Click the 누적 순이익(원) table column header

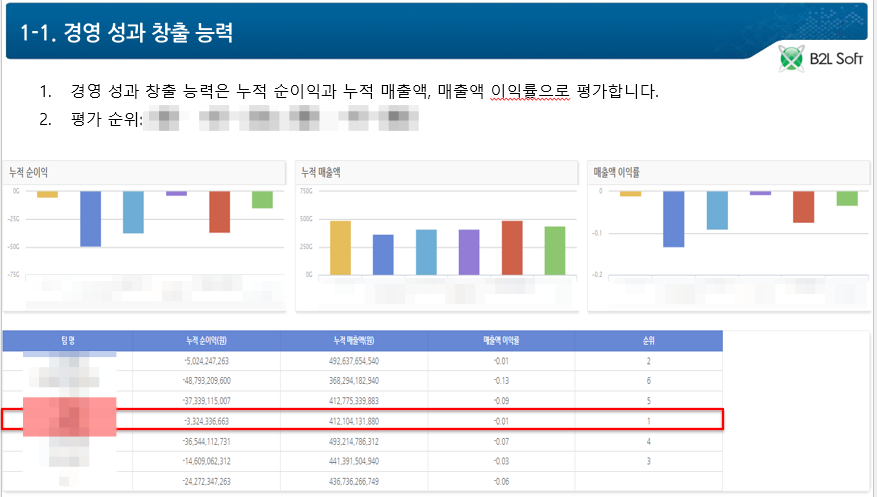pos(207,341)
